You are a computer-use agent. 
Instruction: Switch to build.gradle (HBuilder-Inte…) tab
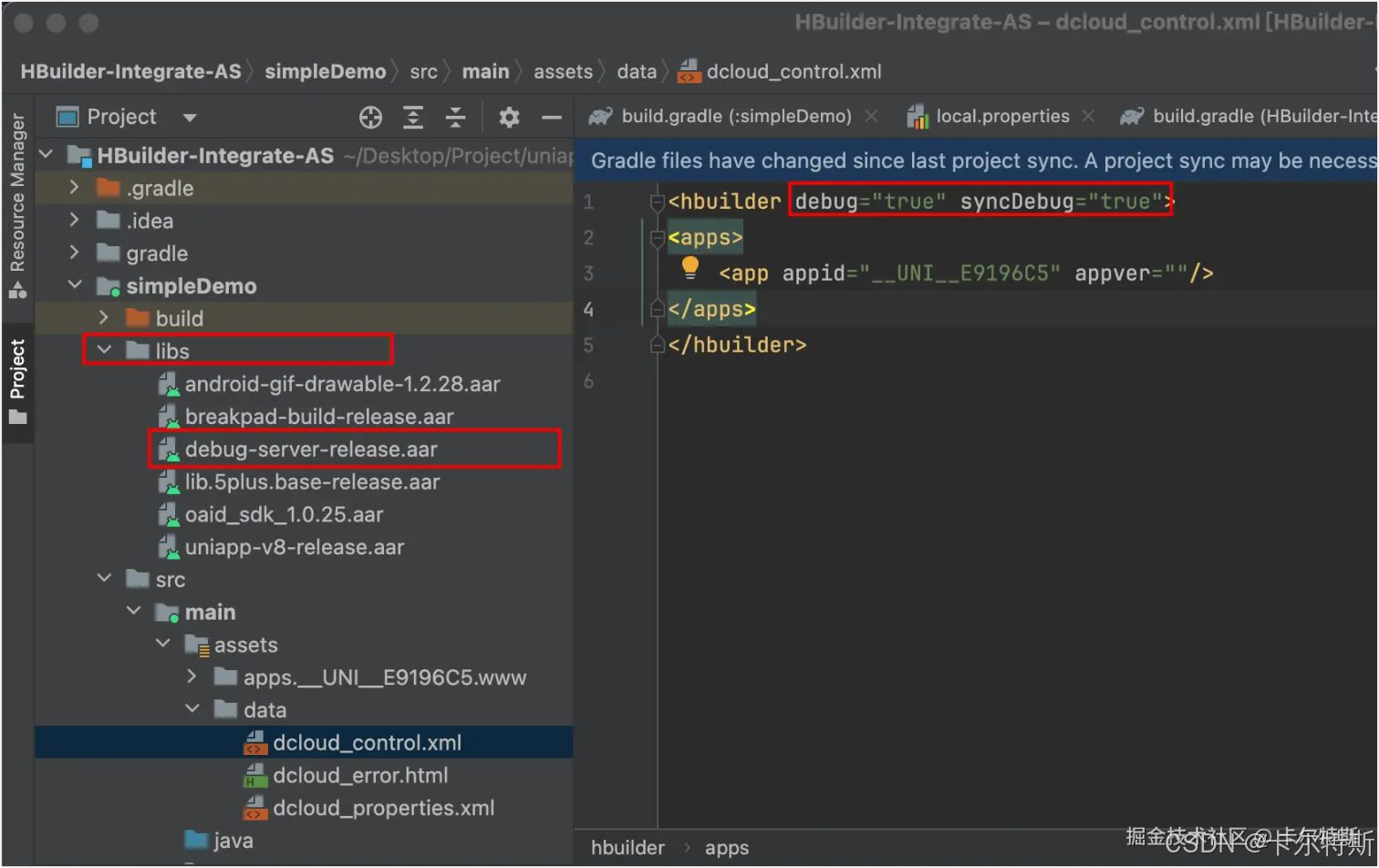click(x=1248, y=116)
